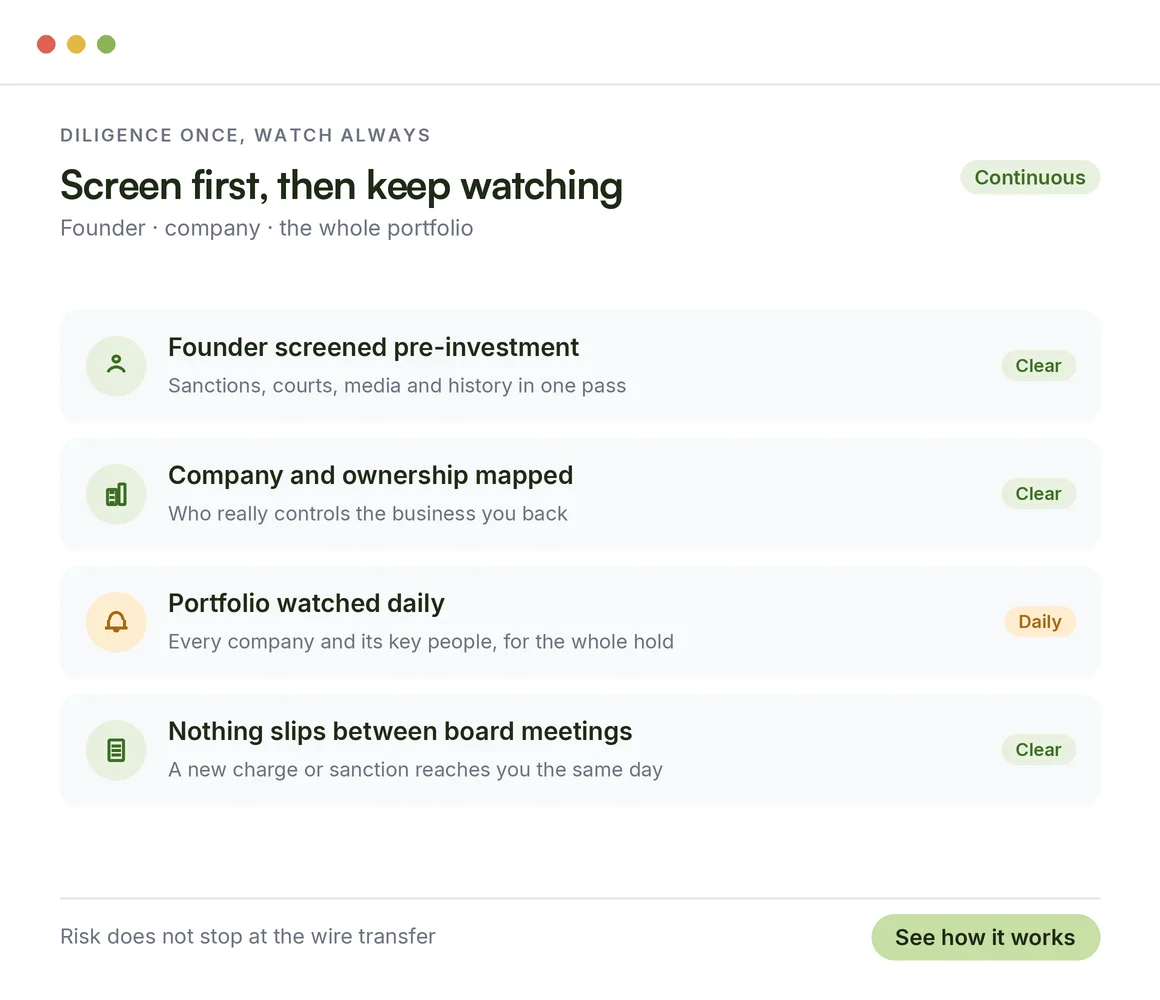The width and height of the screenshot is (1160, 1000).
Task: Click the Screen first, then keep watching heading
Action: point(341,185)
